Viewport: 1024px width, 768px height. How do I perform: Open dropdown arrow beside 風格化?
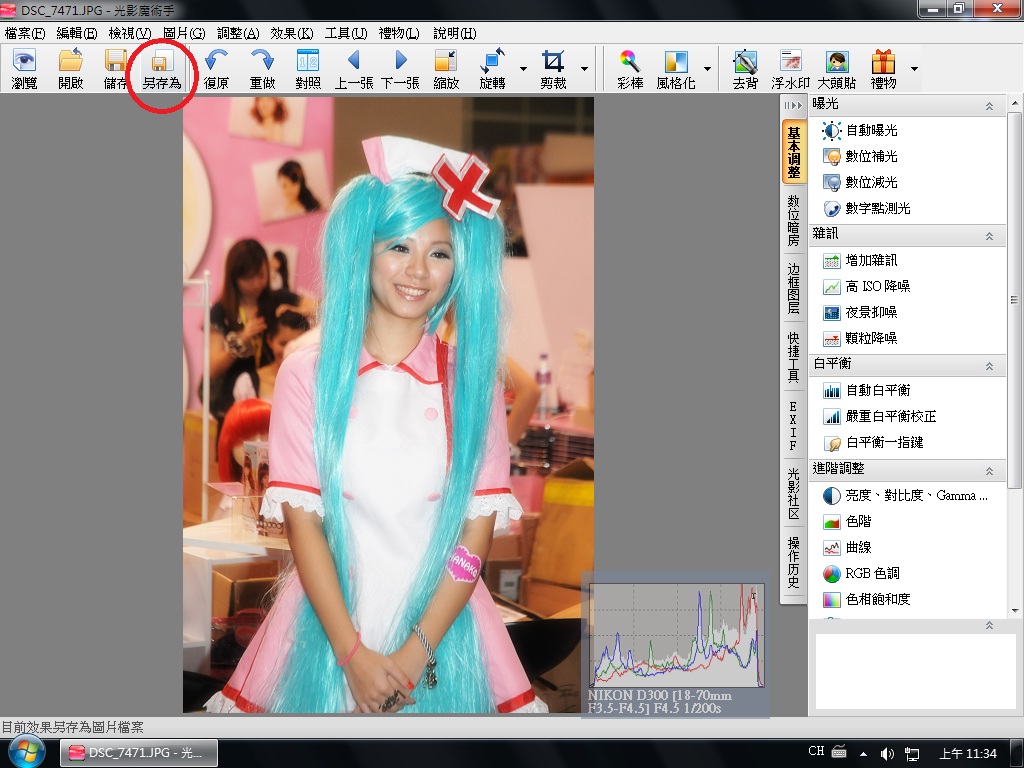(707, 70)
